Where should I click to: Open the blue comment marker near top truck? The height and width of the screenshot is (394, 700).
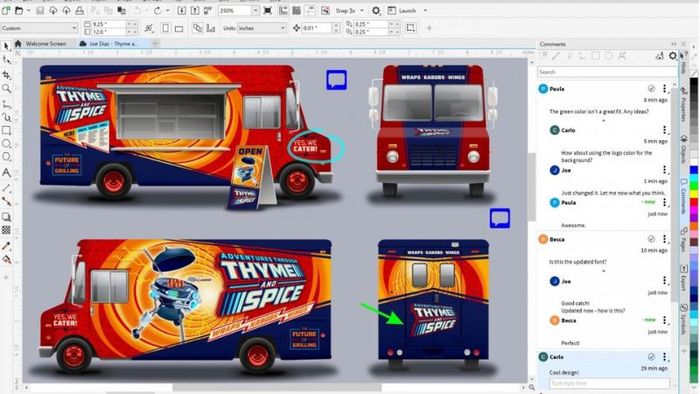click(x=336, y=80)
